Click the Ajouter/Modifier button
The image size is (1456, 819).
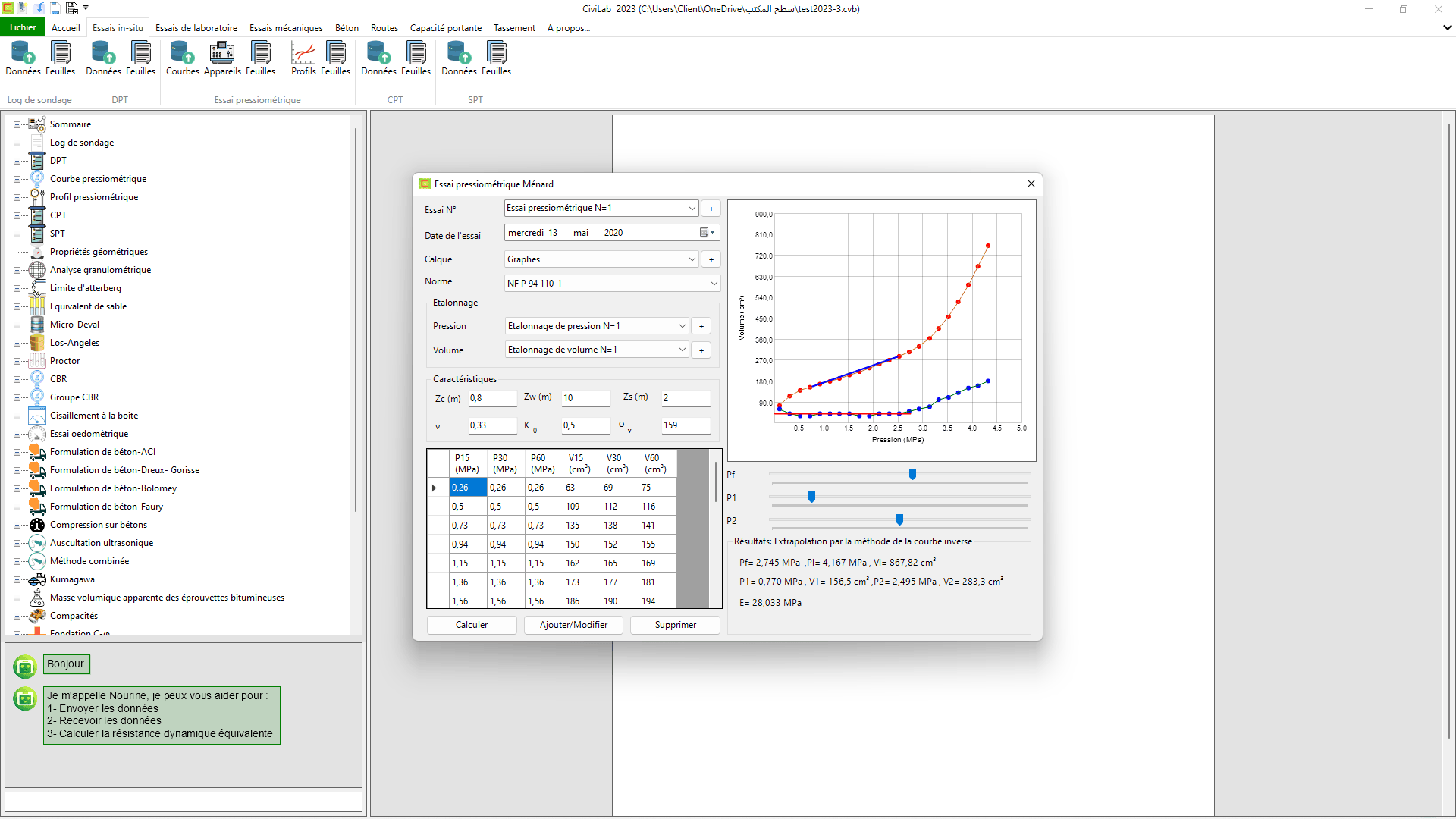coord(573,625)
